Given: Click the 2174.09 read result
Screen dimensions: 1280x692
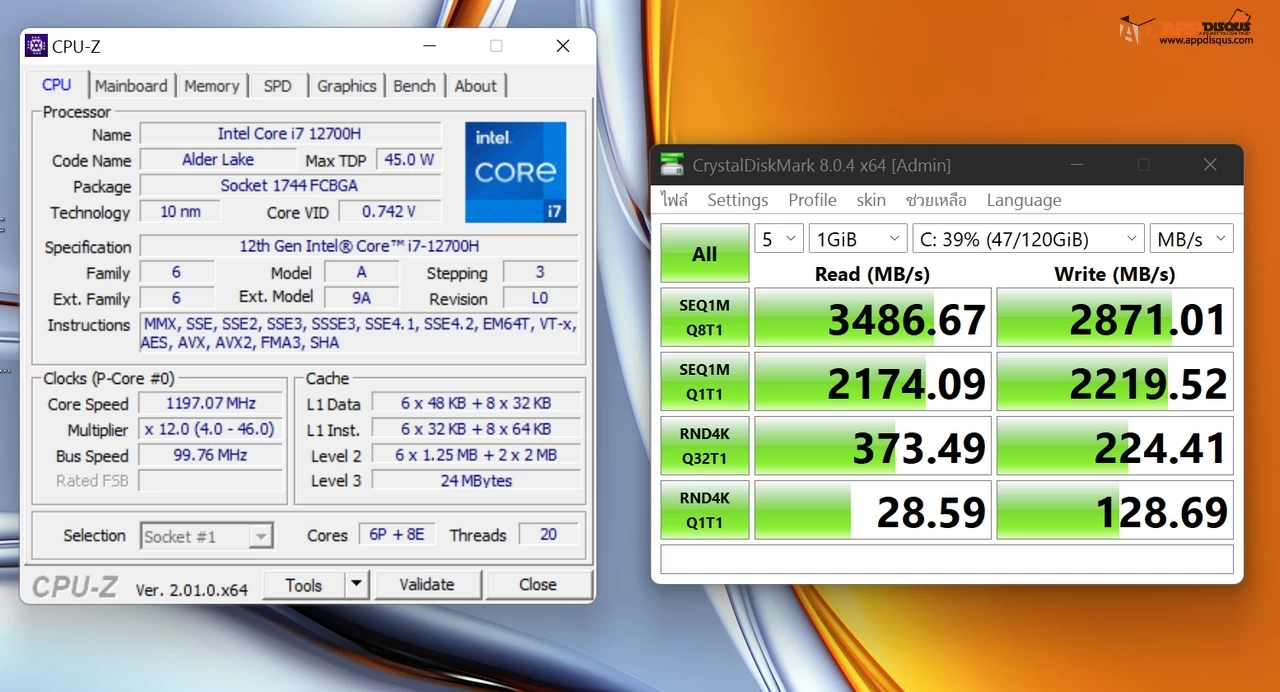Looking at the screenshot, I should click(x=873, y=381).
